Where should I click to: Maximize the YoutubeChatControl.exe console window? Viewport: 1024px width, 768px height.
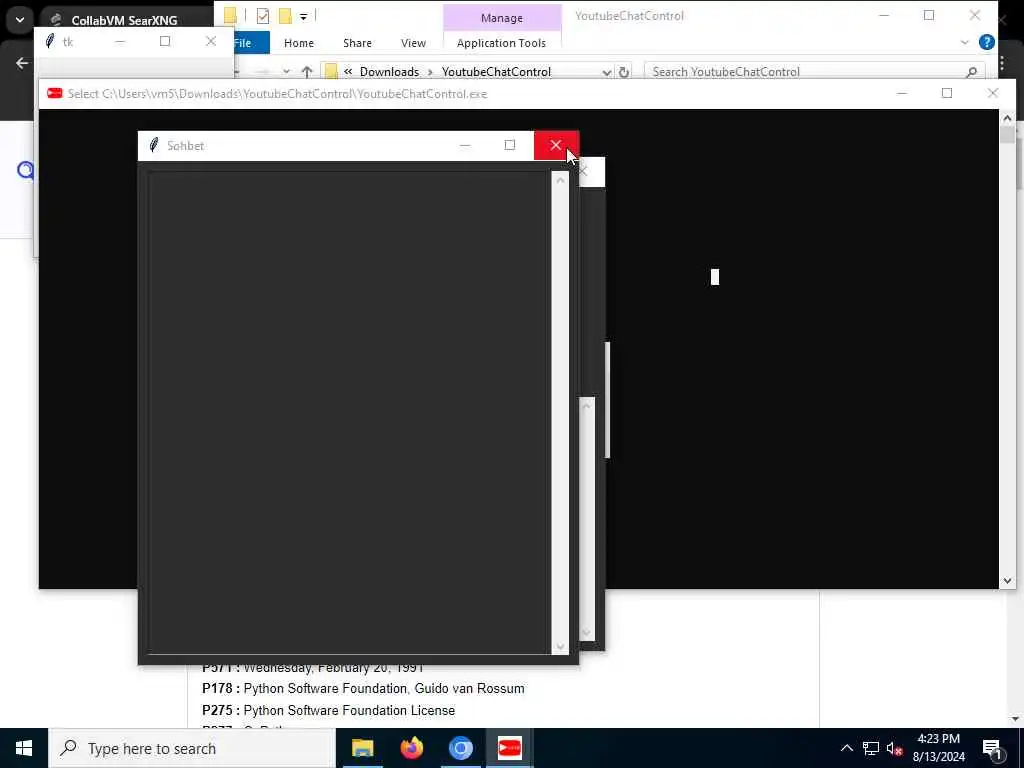(947, 93)
